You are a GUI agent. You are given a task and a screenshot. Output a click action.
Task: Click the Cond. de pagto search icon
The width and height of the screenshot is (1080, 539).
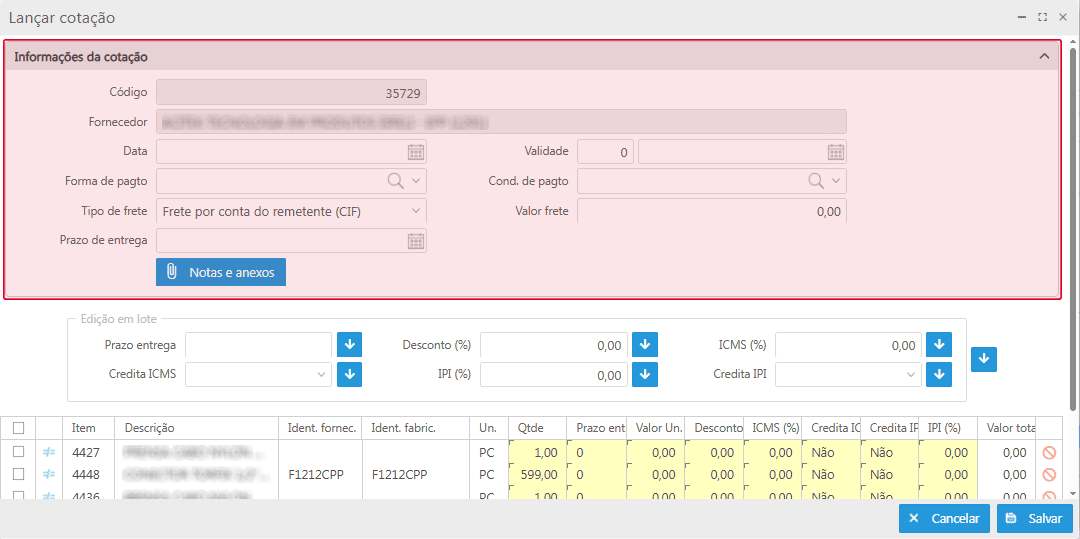click(x=816, y=181)
